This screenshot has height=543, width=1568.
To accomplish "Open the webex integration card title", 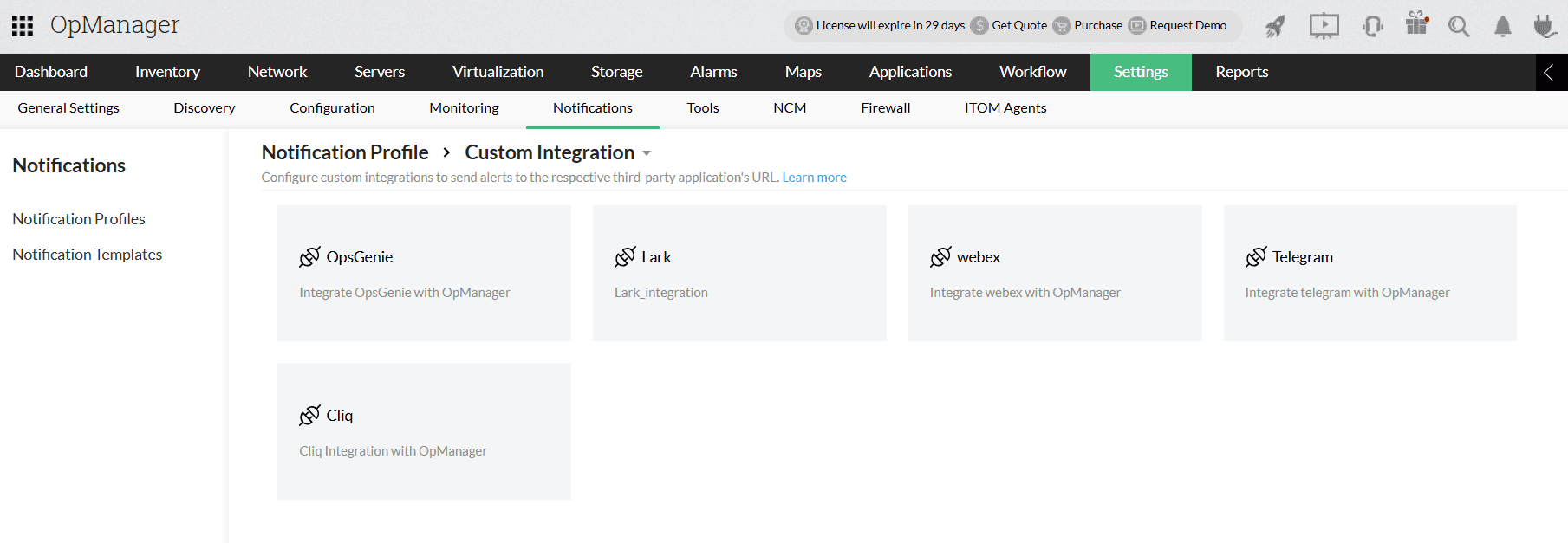I will (x=979, y=257).
